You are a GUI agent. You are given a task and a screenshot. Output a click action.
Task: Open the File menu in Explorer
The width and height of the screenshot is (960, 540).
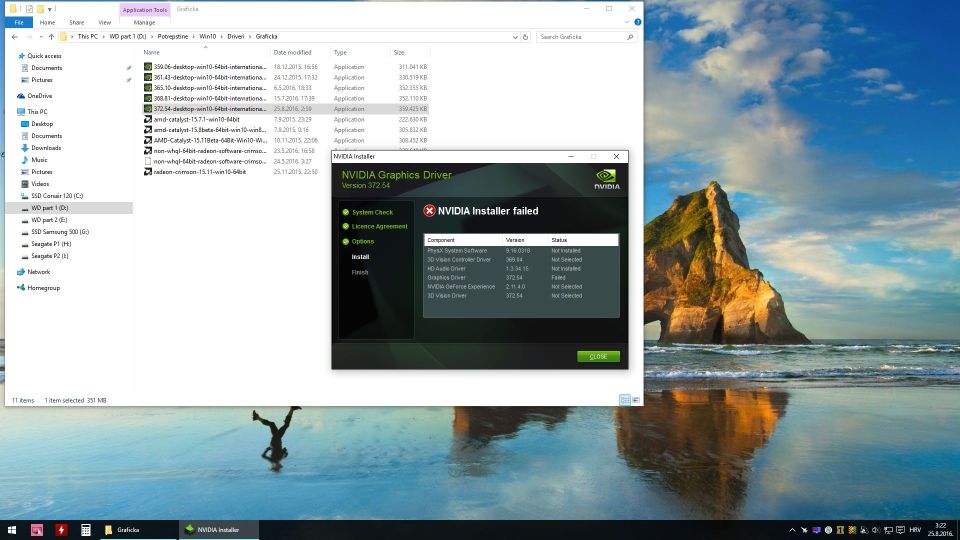pos(19,22)
